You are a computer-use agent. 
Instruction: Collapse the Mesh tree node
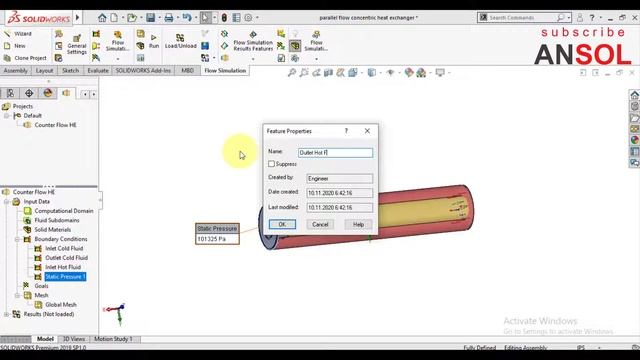pos(17,295)
